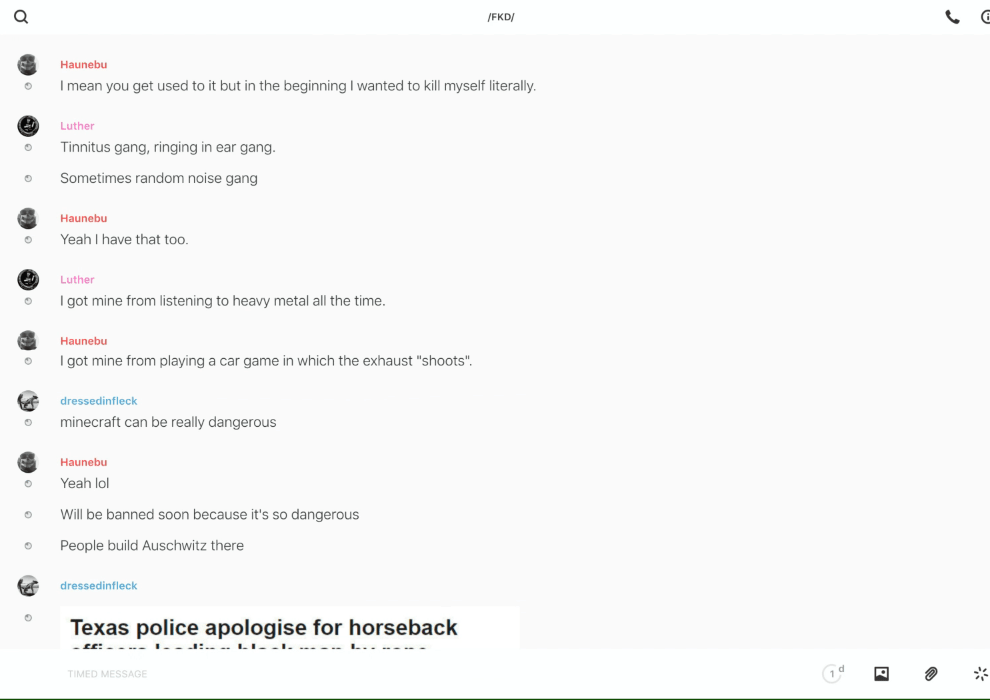
Task: Set the timed message timer icon
Action: (x=832, y=674)
